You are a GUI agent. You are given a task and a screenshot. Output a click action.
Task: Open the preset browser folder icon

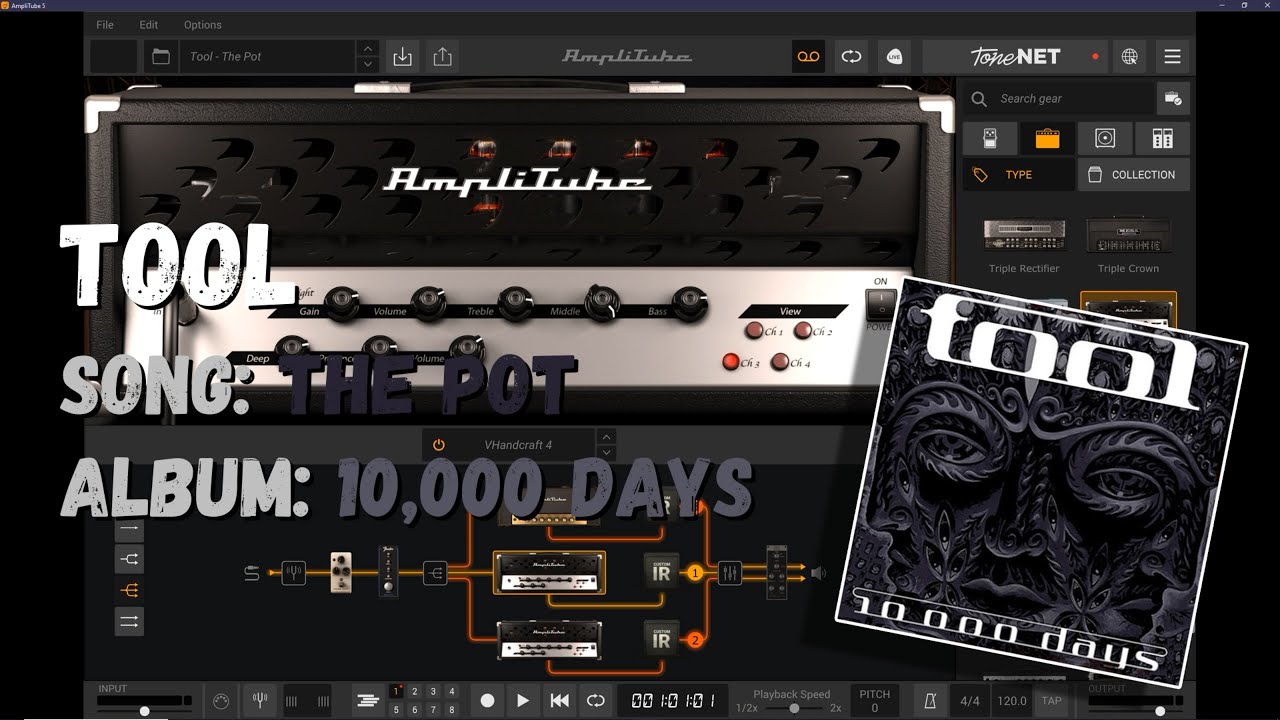(160, 57)
